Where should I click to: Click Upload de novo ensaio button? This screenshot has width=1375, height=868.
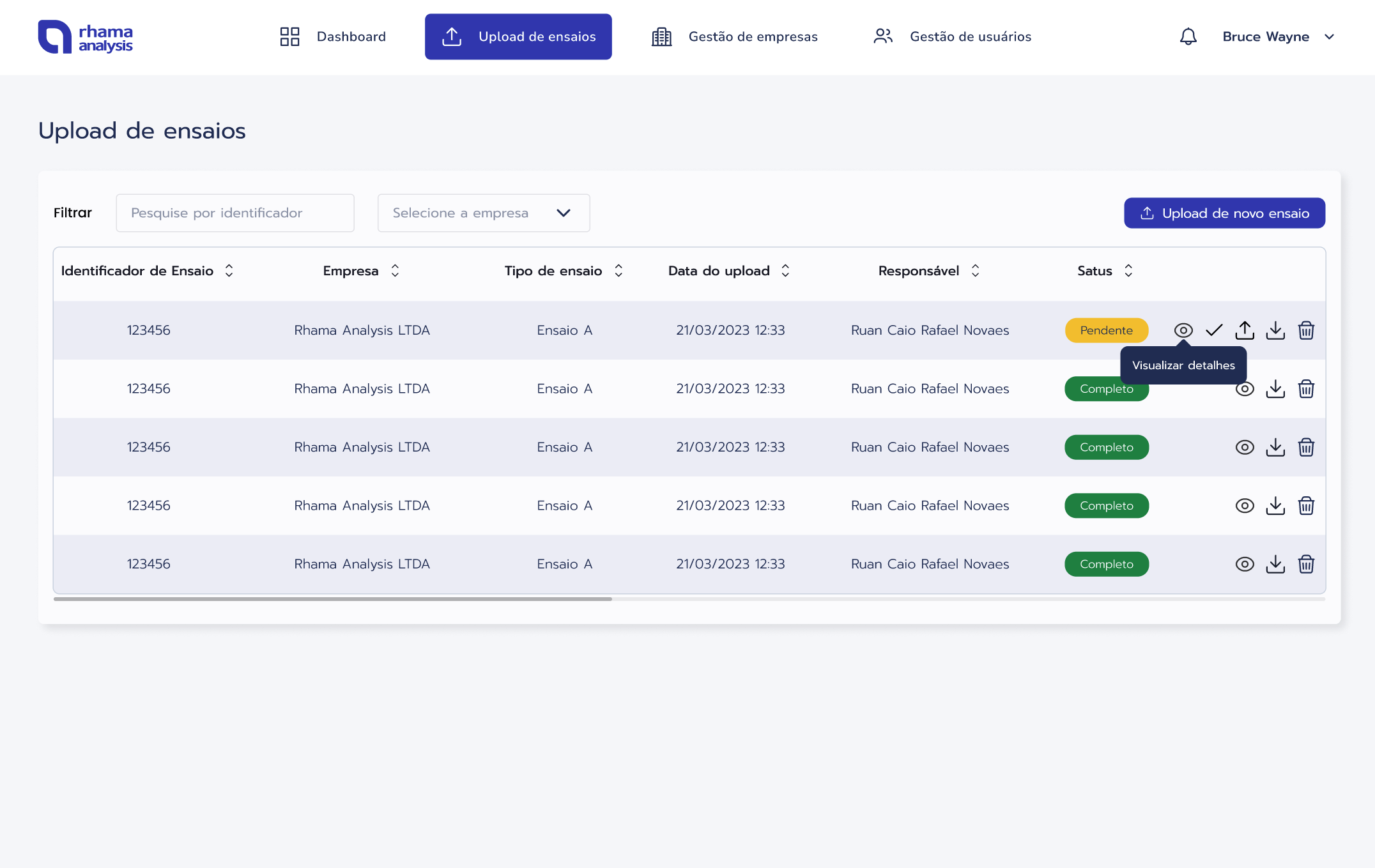pyautogui.click(x=1224, y=213)
